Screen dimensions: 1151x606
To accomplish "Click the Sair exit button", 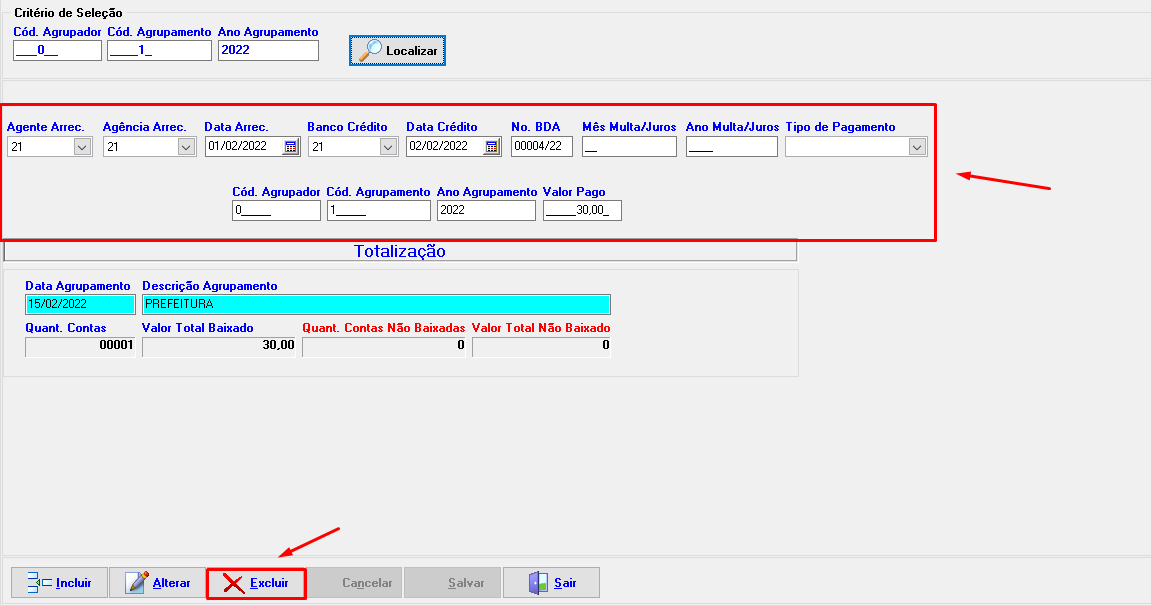I will click(x=552, y=583).
